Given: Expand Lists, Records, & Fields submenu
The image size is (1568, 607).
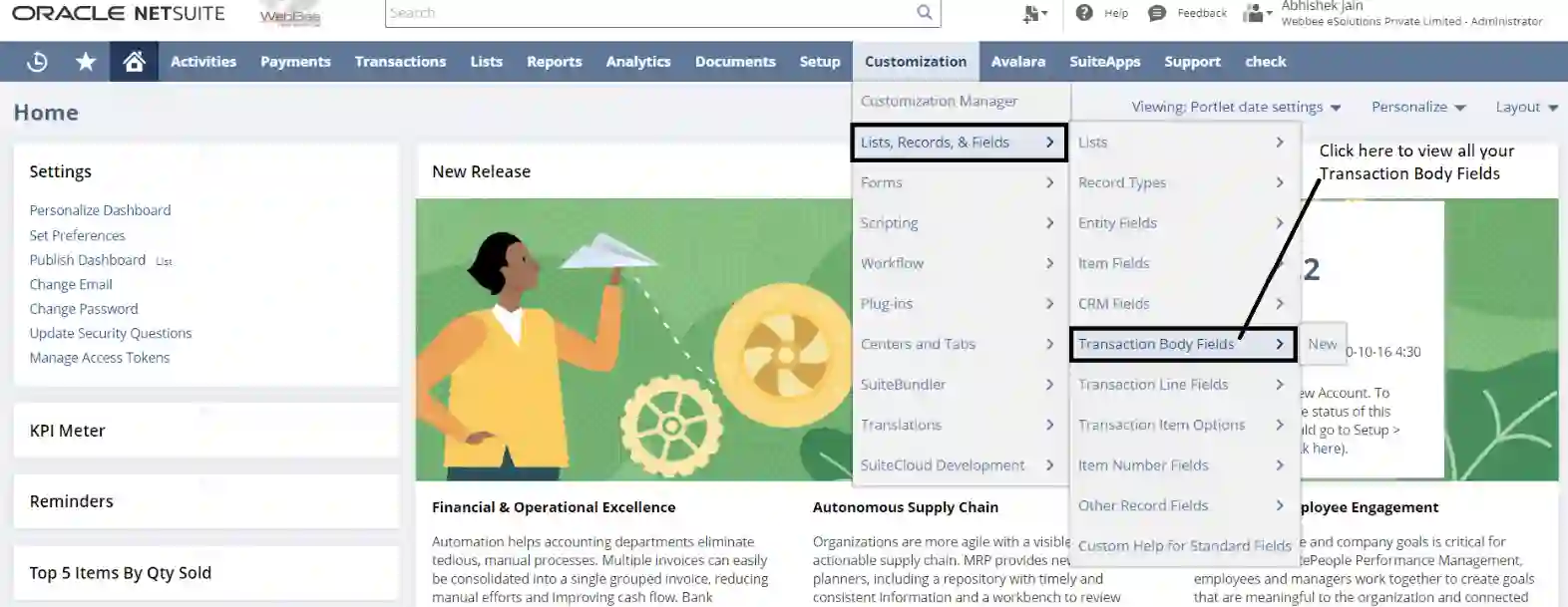Looking at the screenshot, I should [959, 143].
